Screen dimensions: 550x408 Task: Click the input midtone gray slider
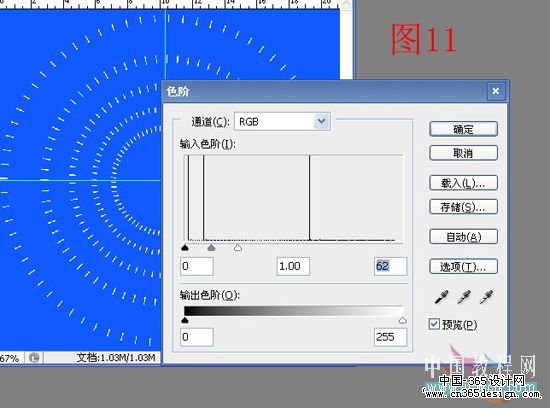(211, 248)
